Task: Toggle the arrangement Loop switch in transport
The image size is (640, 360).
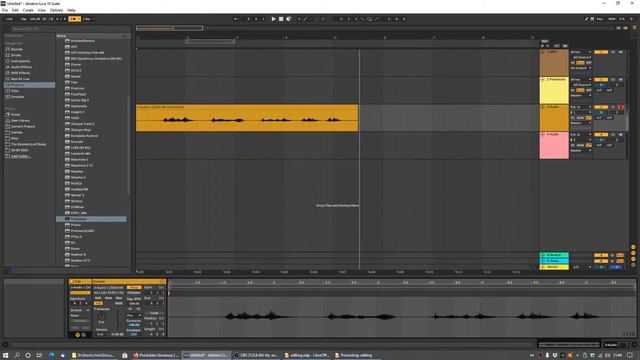Action: 369,19
